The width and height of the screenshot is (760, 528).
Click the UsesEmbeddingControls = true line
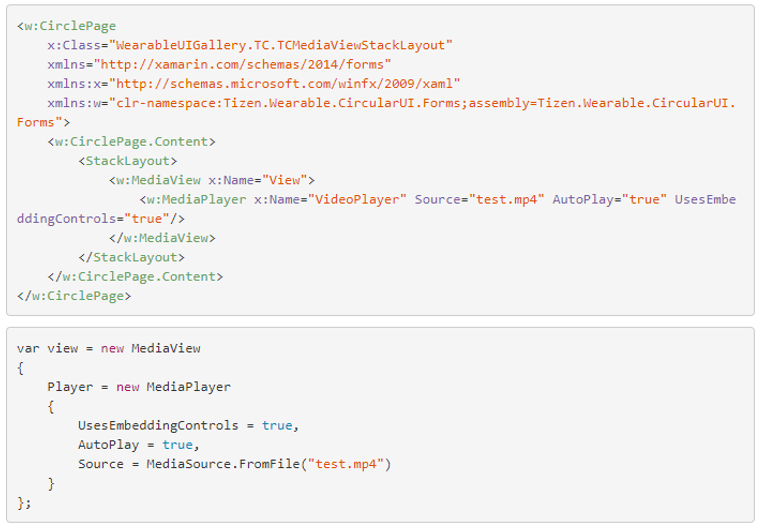point(188,425)
